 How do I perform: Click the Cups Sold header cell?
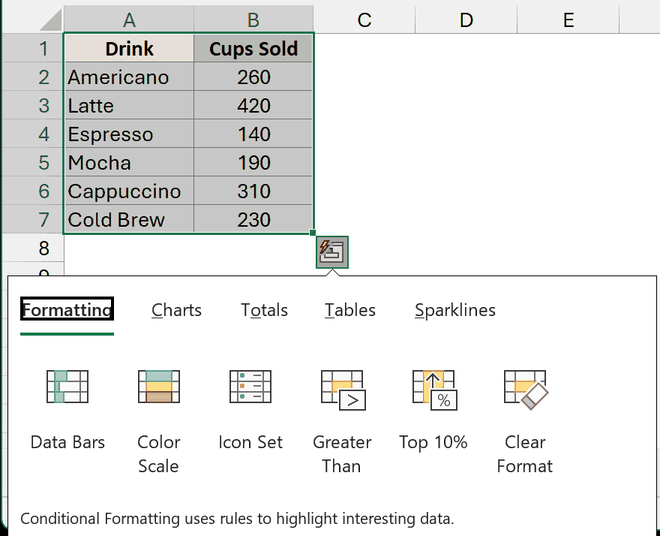pos(253,48)
